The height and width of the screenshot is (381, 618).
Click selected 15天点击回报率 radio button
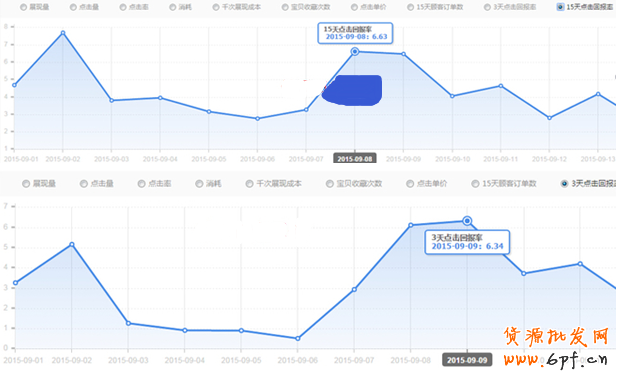(x=560, y=7)
